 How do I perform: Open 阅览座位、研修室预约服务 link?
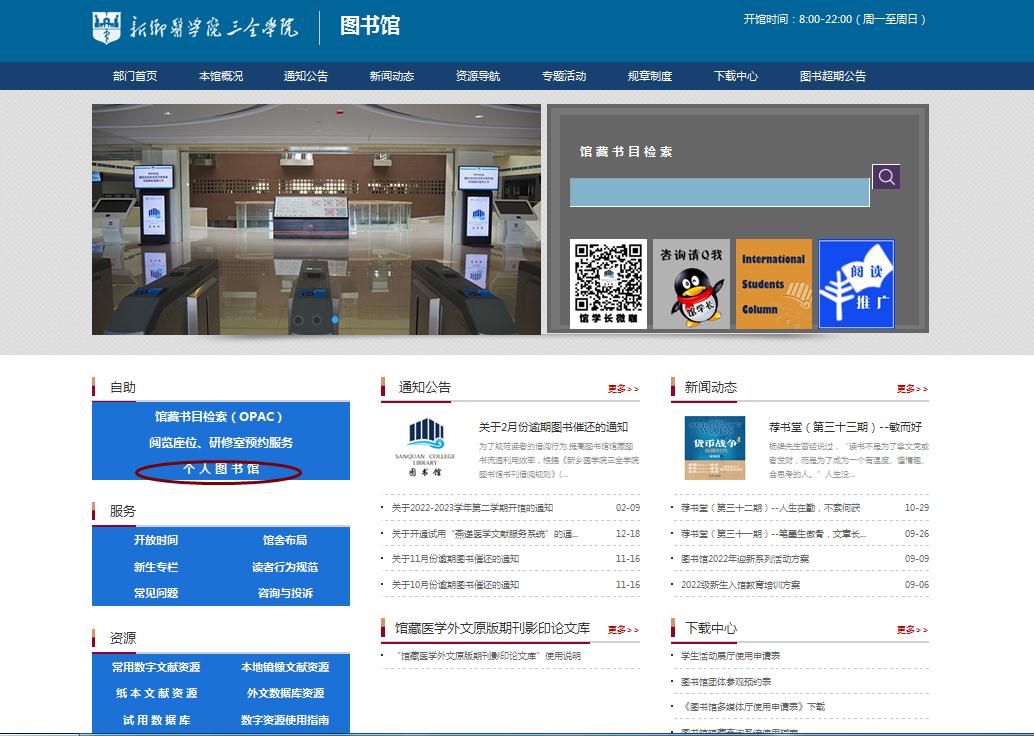tap(220, 442)
